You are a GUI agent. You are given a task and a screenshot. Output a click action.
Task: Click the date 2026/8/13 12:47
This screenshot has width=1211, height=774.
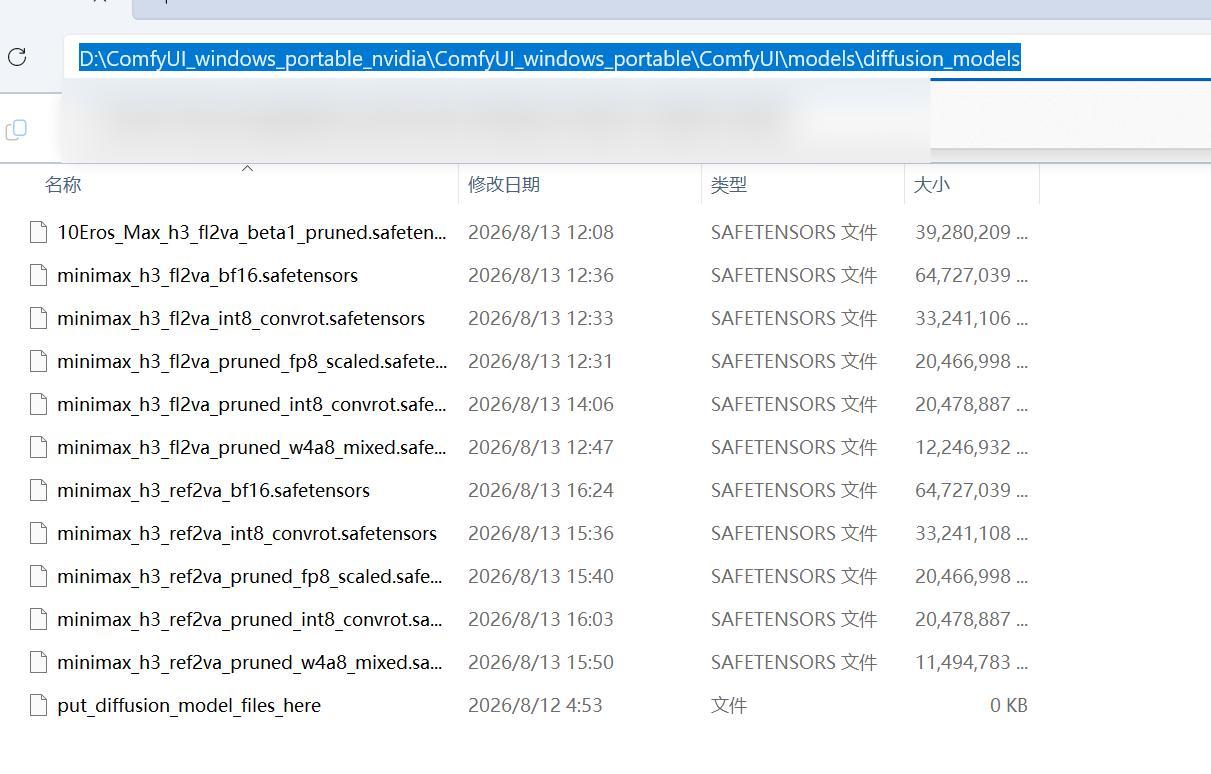pos(541,447)
